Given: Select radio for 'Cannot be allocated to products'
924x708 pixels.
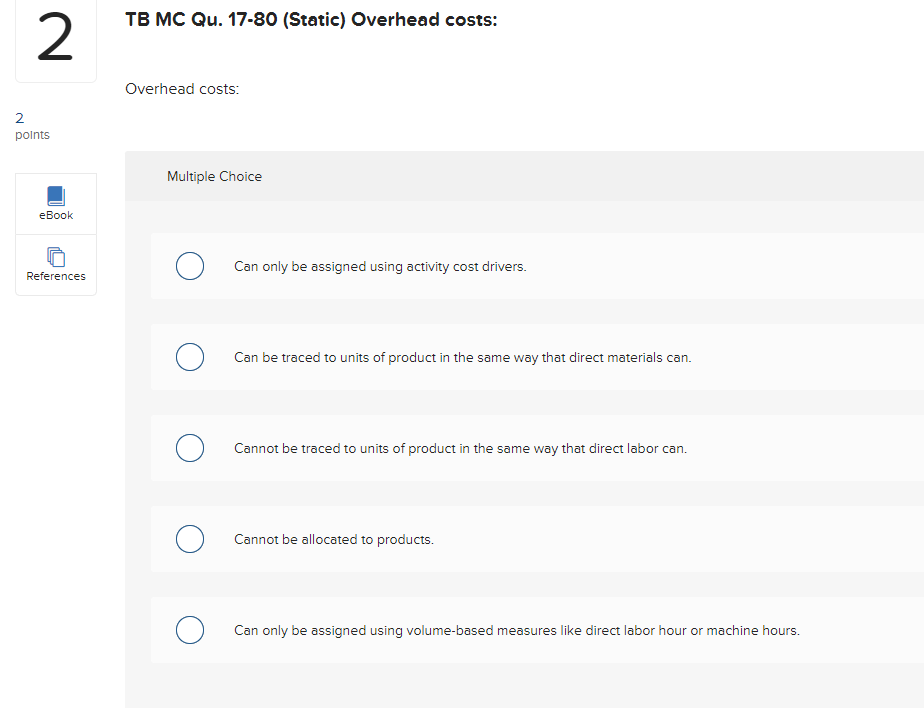Looking at the screenshot, I should pyautogui.click(x=190, y=539).
